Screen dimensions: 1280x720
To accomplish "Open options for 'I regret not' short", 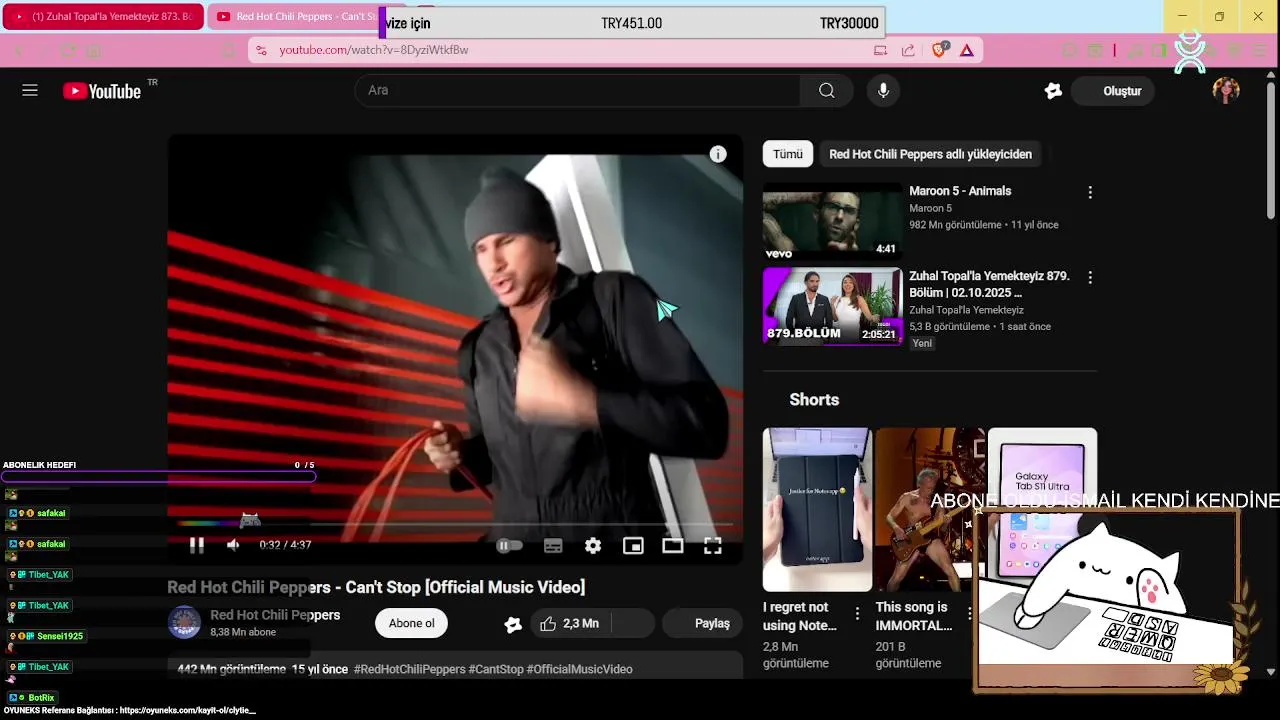I will (x=857, y=613).
